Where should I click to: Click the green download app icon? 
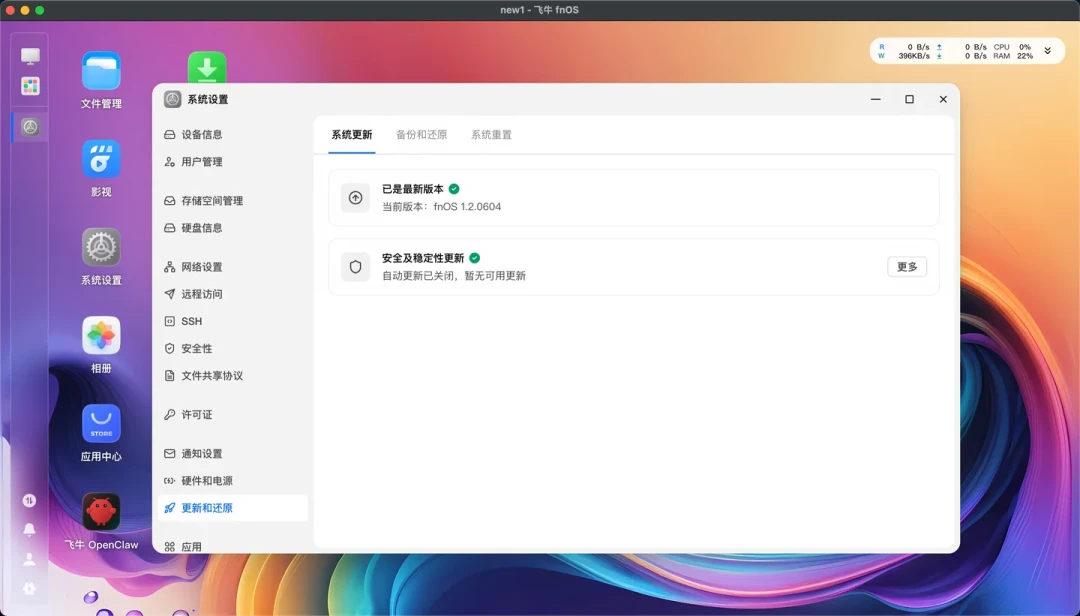pos(207,68)
